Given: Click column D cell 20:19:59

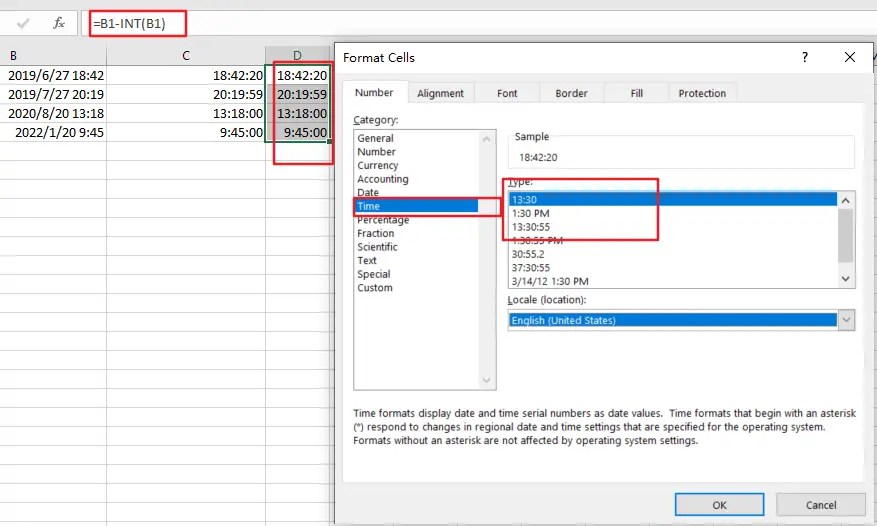Looking at the screenshot, I should tap(298, 94).
